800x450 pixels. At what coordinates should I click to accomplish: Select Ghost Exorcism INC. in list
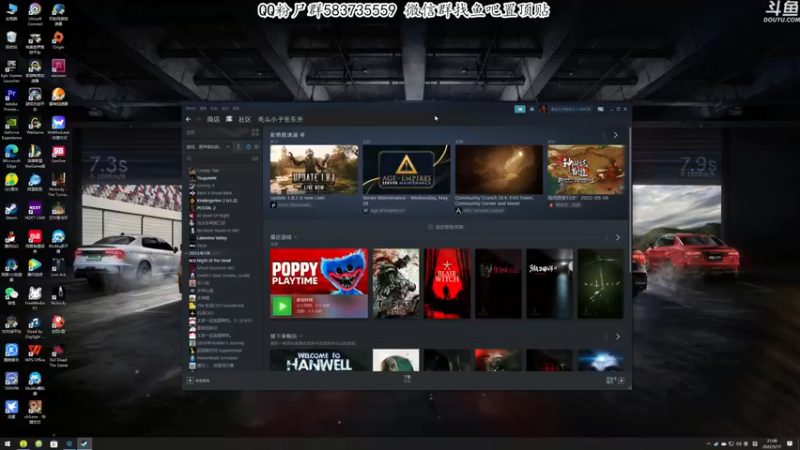tap(216, 268)
